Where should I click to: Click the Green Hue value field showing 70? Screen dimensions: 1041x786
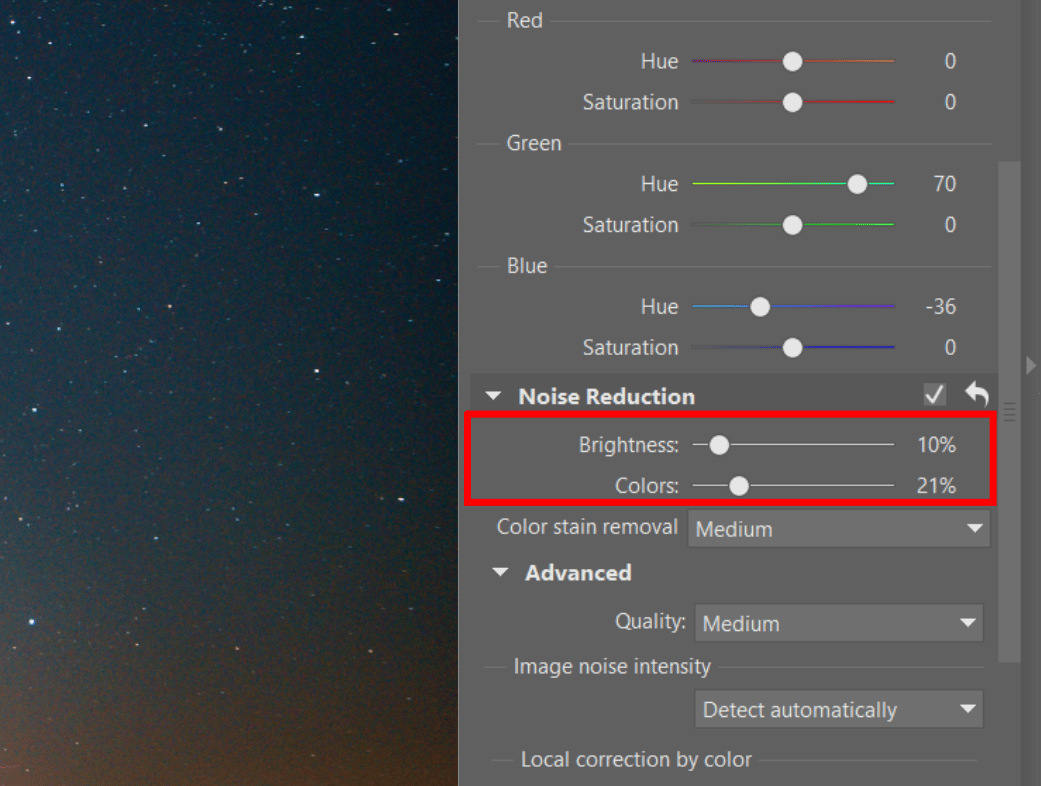point(943,184)
